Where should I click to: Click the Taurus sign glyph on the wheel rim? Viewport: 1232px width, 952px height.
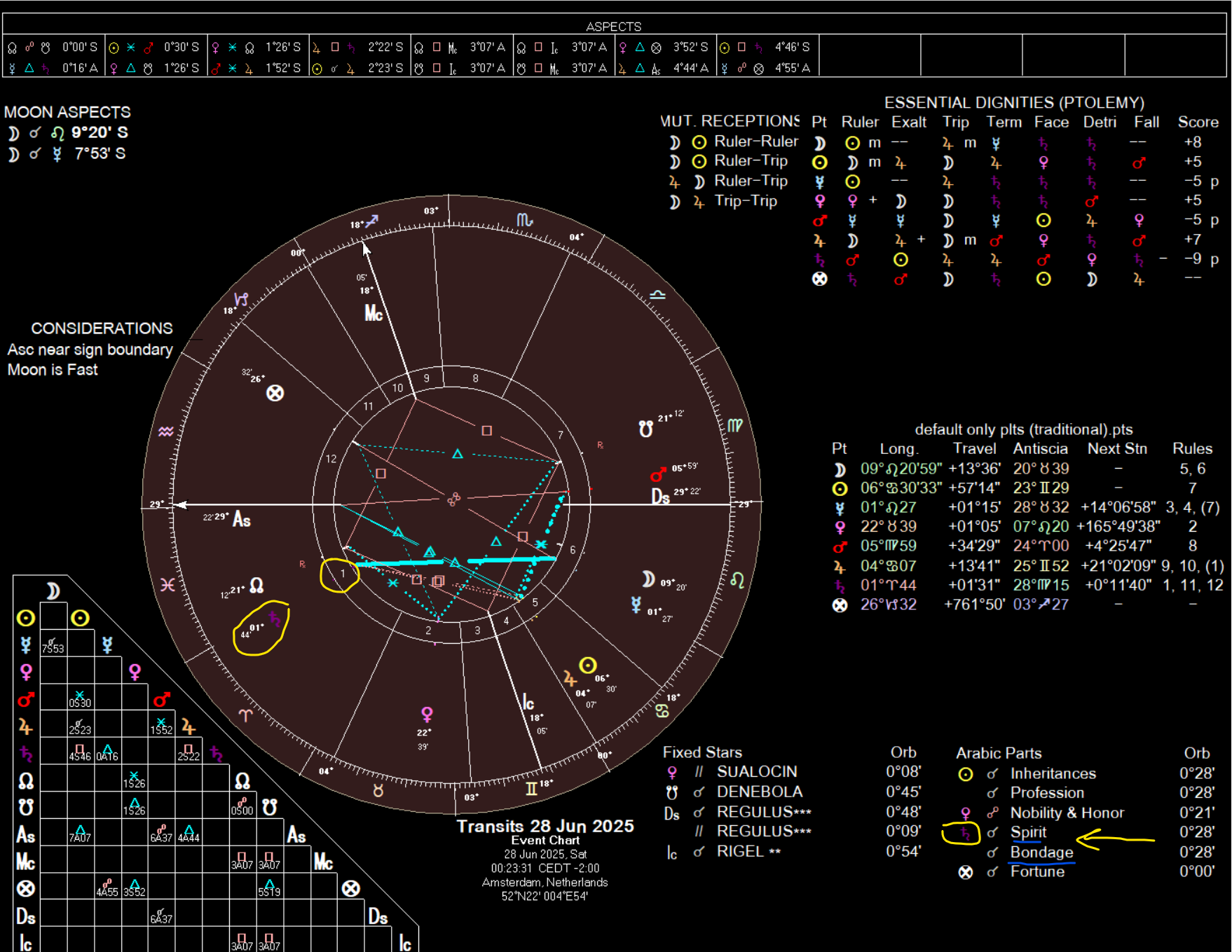378,791
